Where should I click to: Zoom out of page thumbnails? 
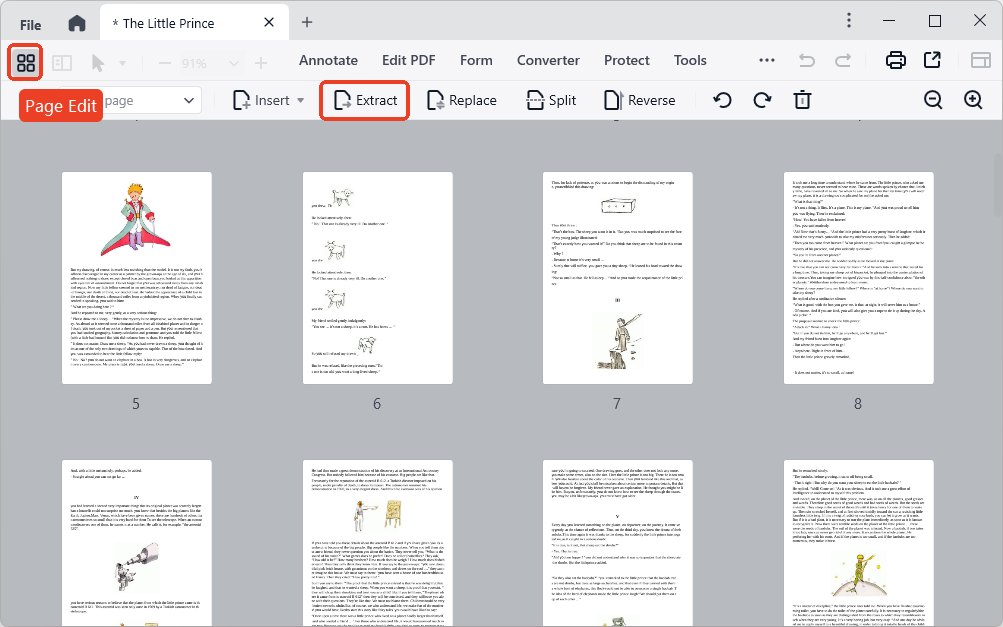(932, 100)
